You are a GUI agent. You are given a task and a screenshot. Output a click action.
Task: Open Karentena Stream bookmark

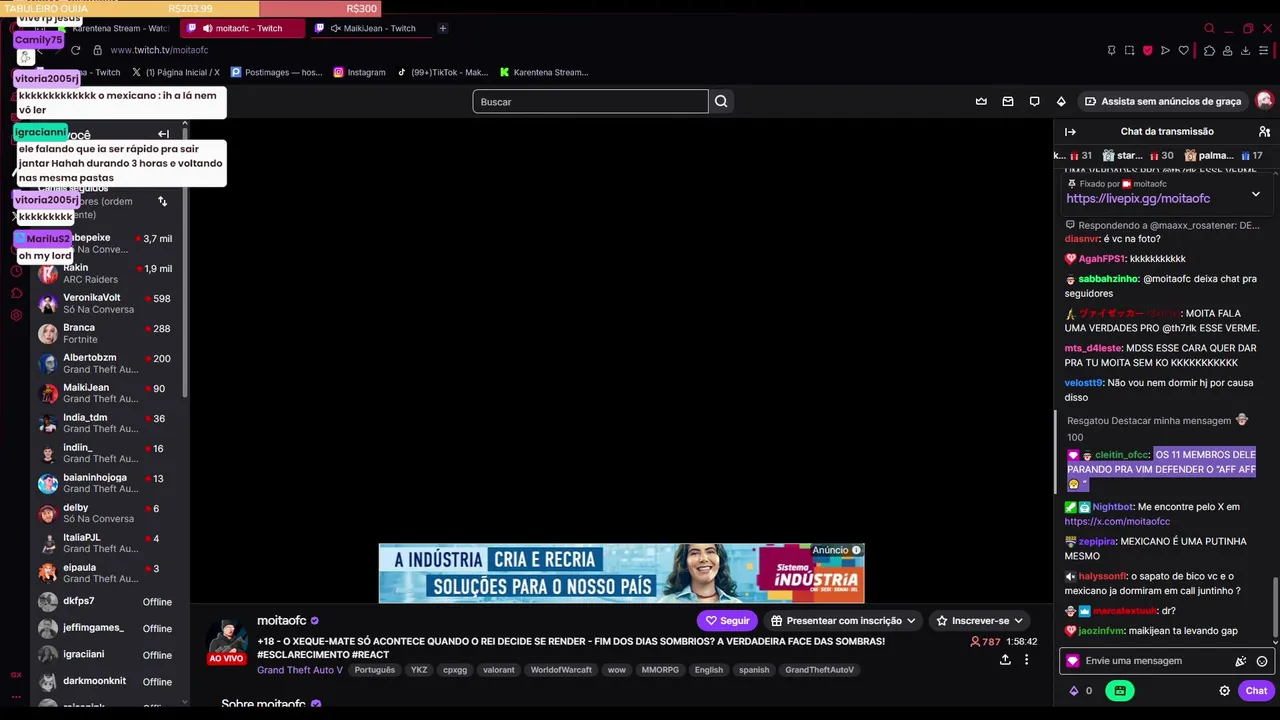click(544, 72)
